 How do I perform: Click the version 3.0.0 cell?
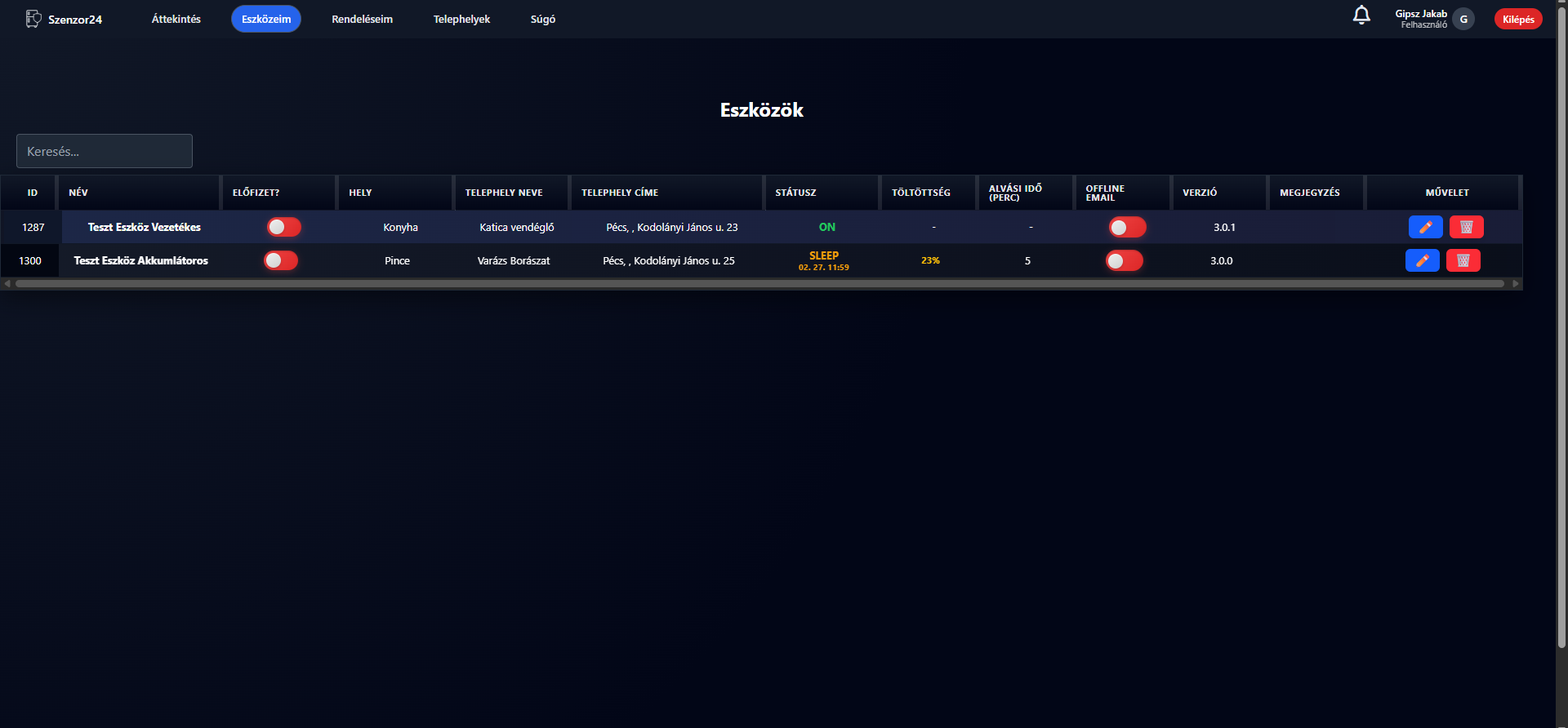1221,260
